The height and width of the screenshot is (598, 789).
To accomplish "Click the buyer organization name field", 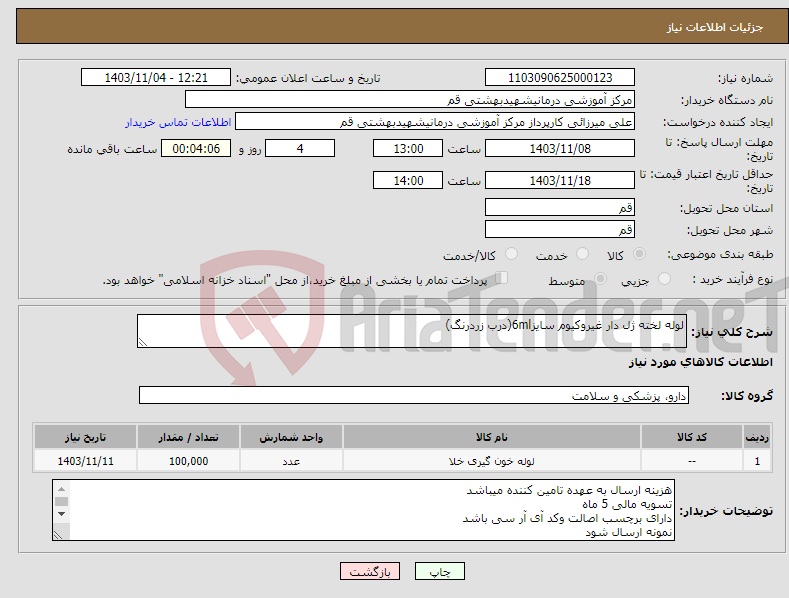I will pos(410,99).
